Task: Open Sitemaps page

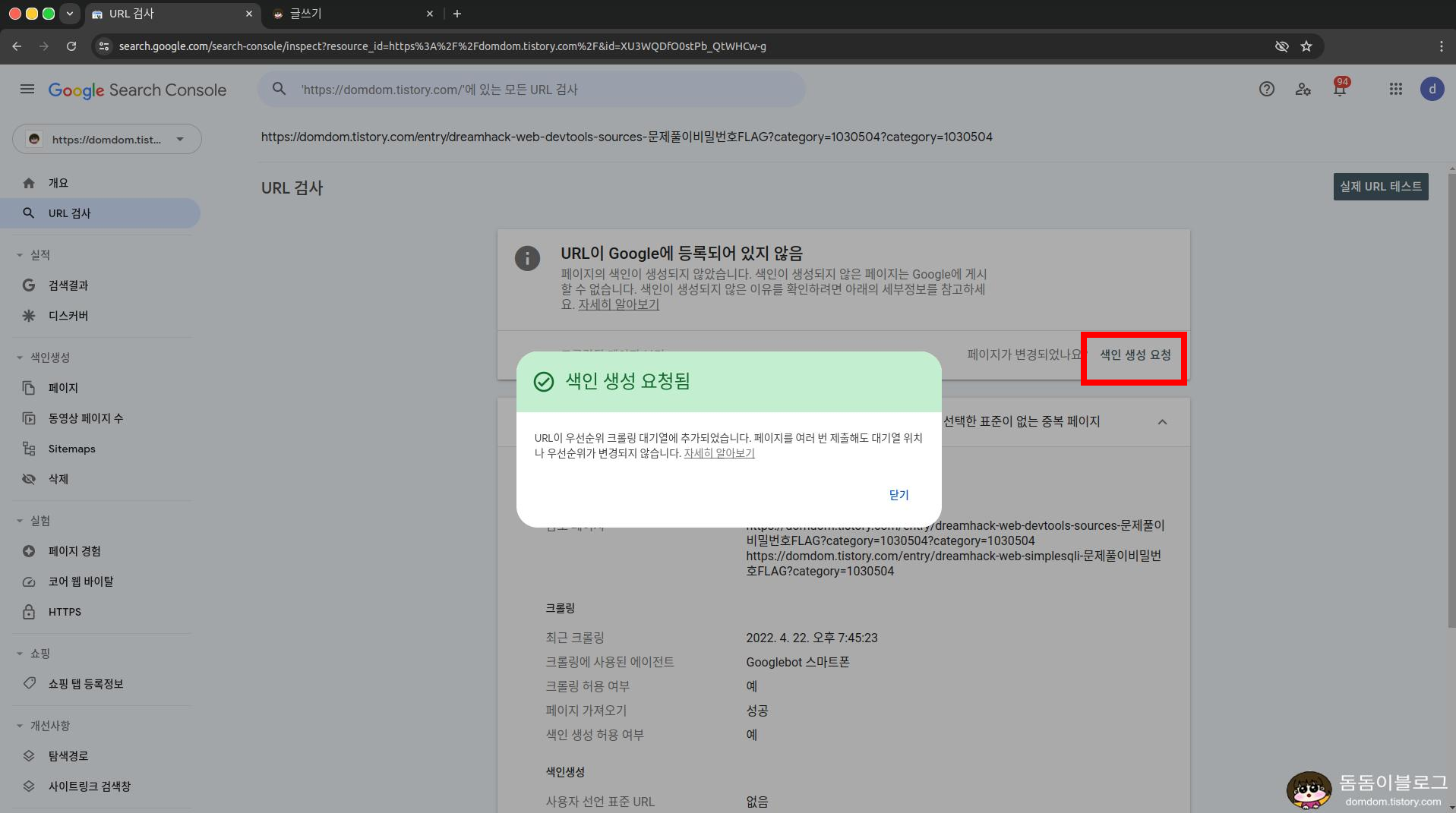Action: tap(100, 449)
